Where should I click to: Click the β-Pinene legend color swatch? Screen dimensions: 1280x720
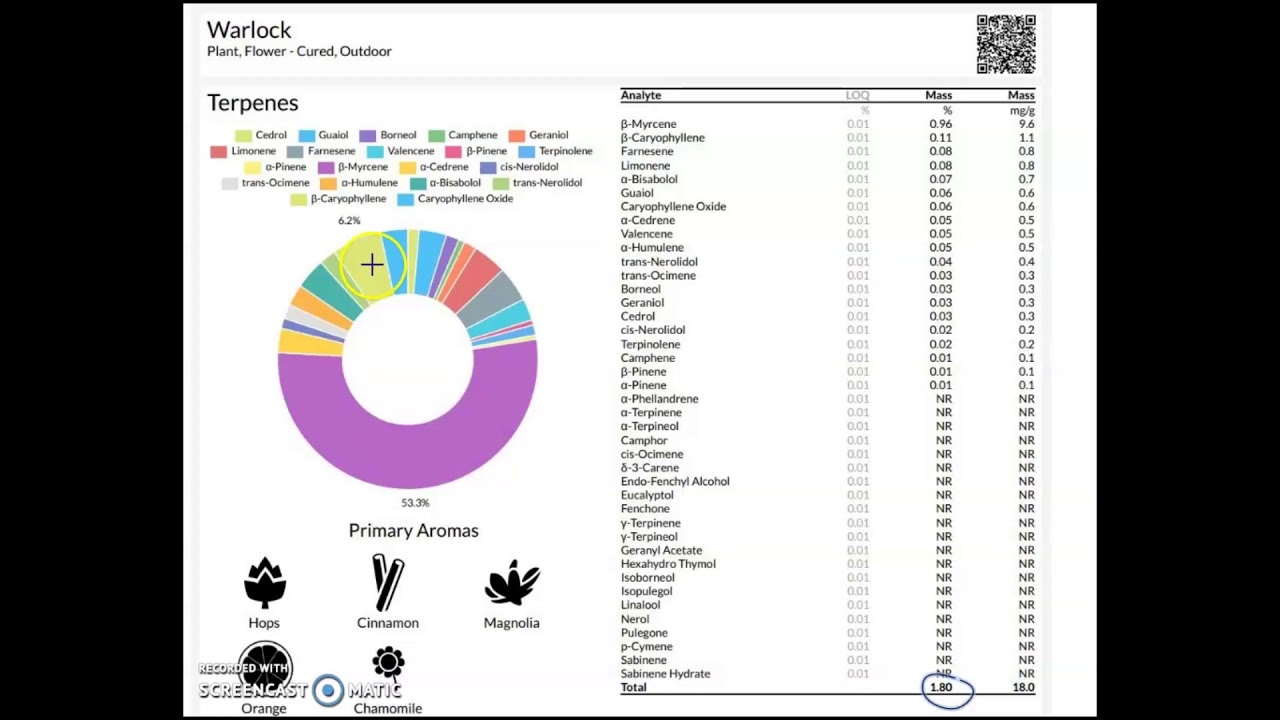point(454,151)
